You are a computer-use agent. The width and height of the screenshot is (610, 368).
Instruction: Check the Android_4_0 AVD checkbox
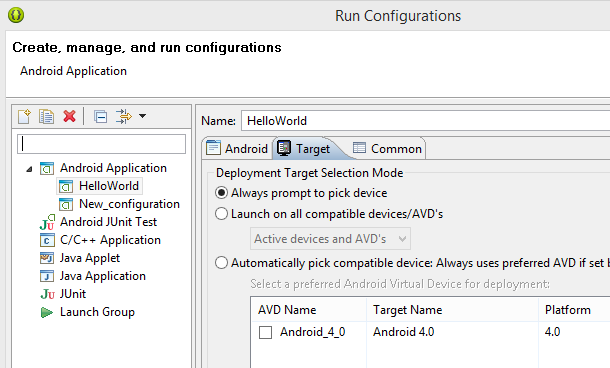click(265, 333)
